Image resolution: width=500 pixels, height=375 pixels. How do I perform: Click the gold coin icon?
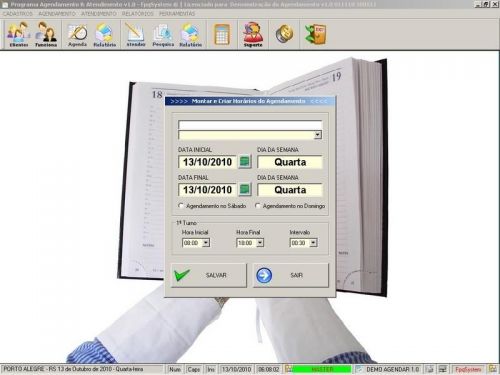point(284,33)
